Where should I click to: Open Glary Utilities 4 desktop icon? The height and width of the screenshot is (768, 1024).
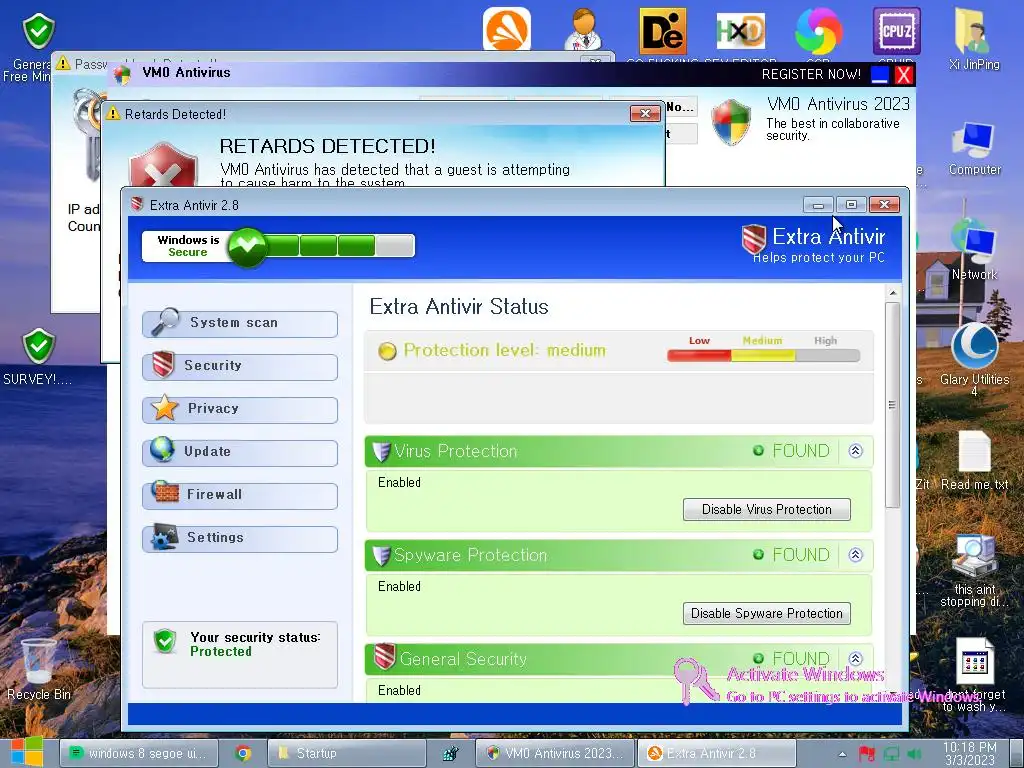click(974, 360)
